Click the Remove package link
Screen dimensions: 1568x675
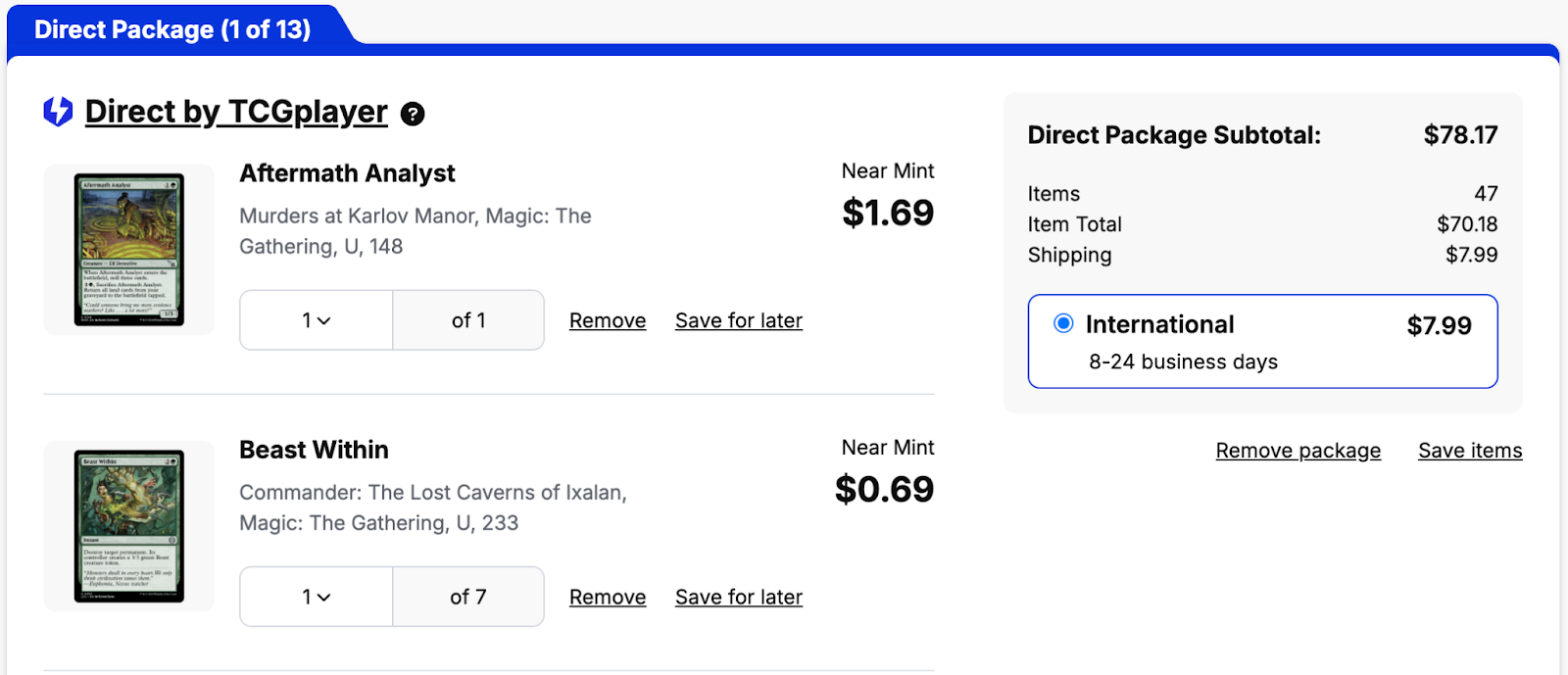click(x=1298, y=451)
